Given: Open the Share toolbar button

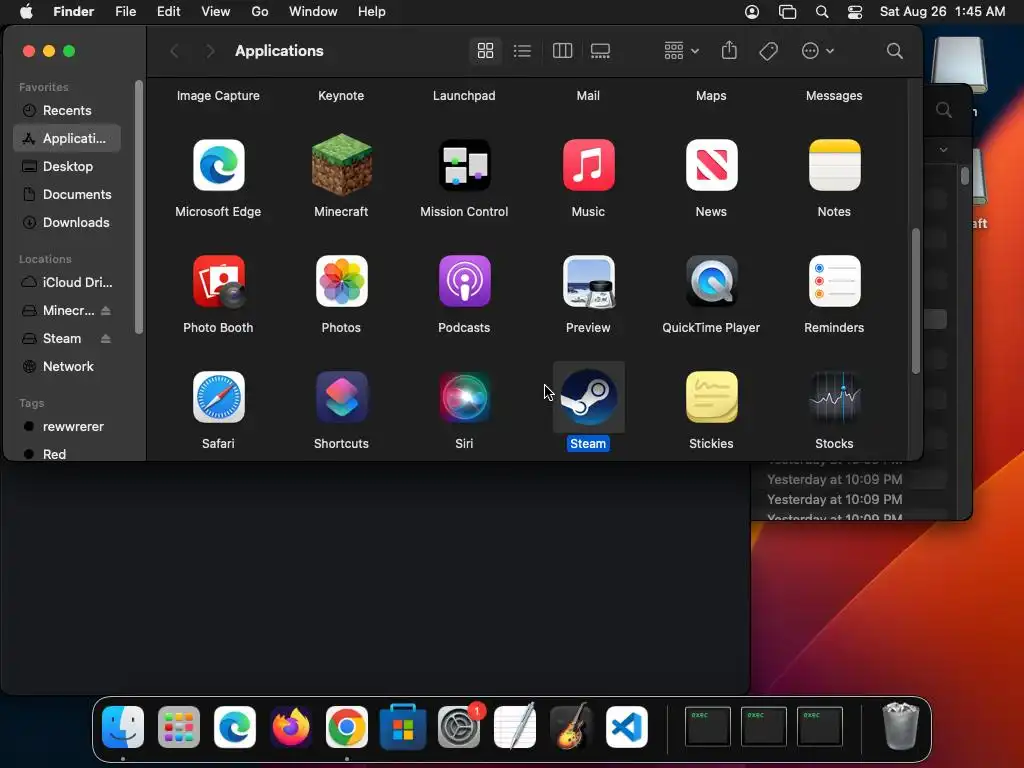Looking at the screenshot, I should click(x=729, y=51).
